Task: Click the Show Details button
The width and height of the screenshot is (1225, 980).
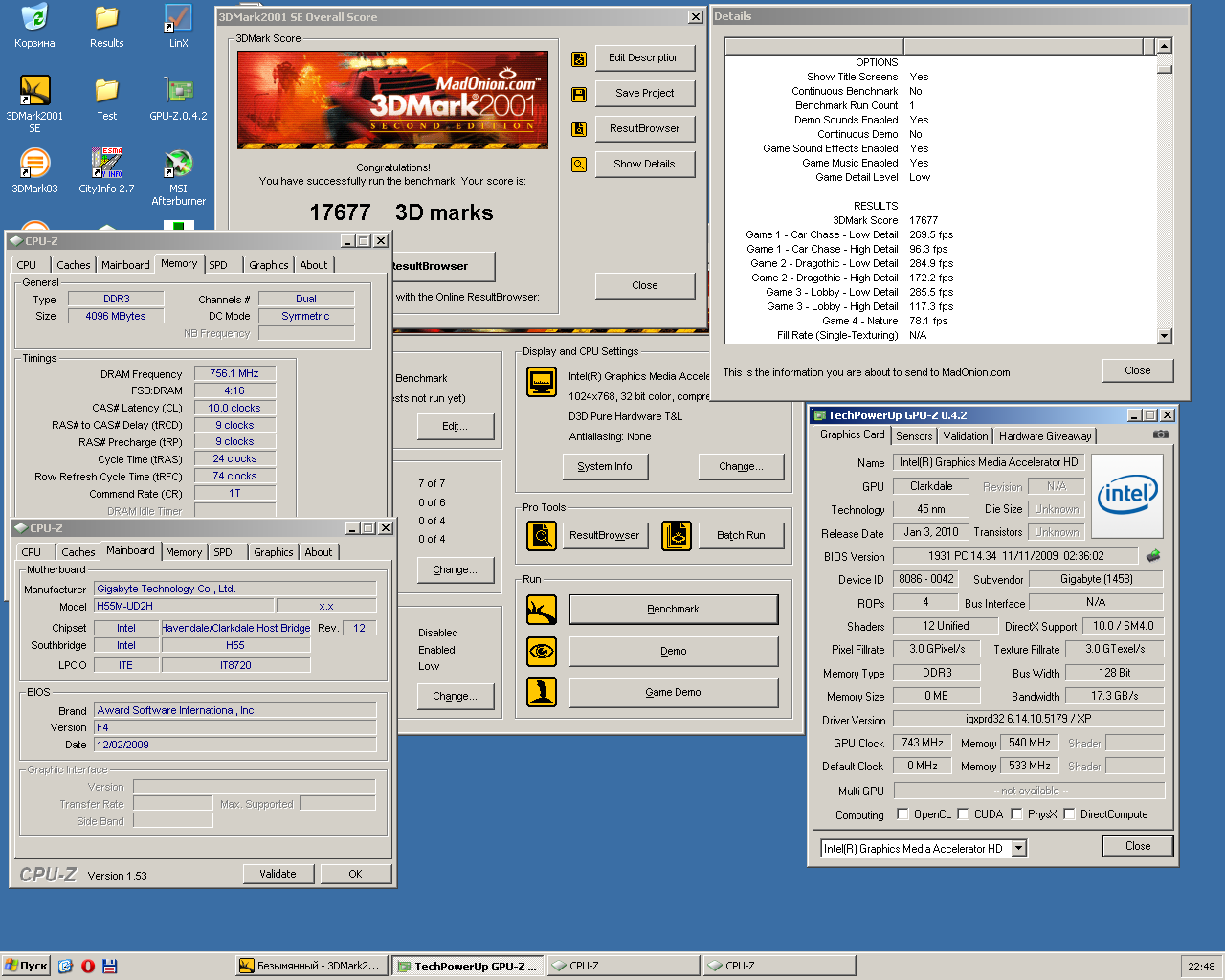Action: [645, 165]
